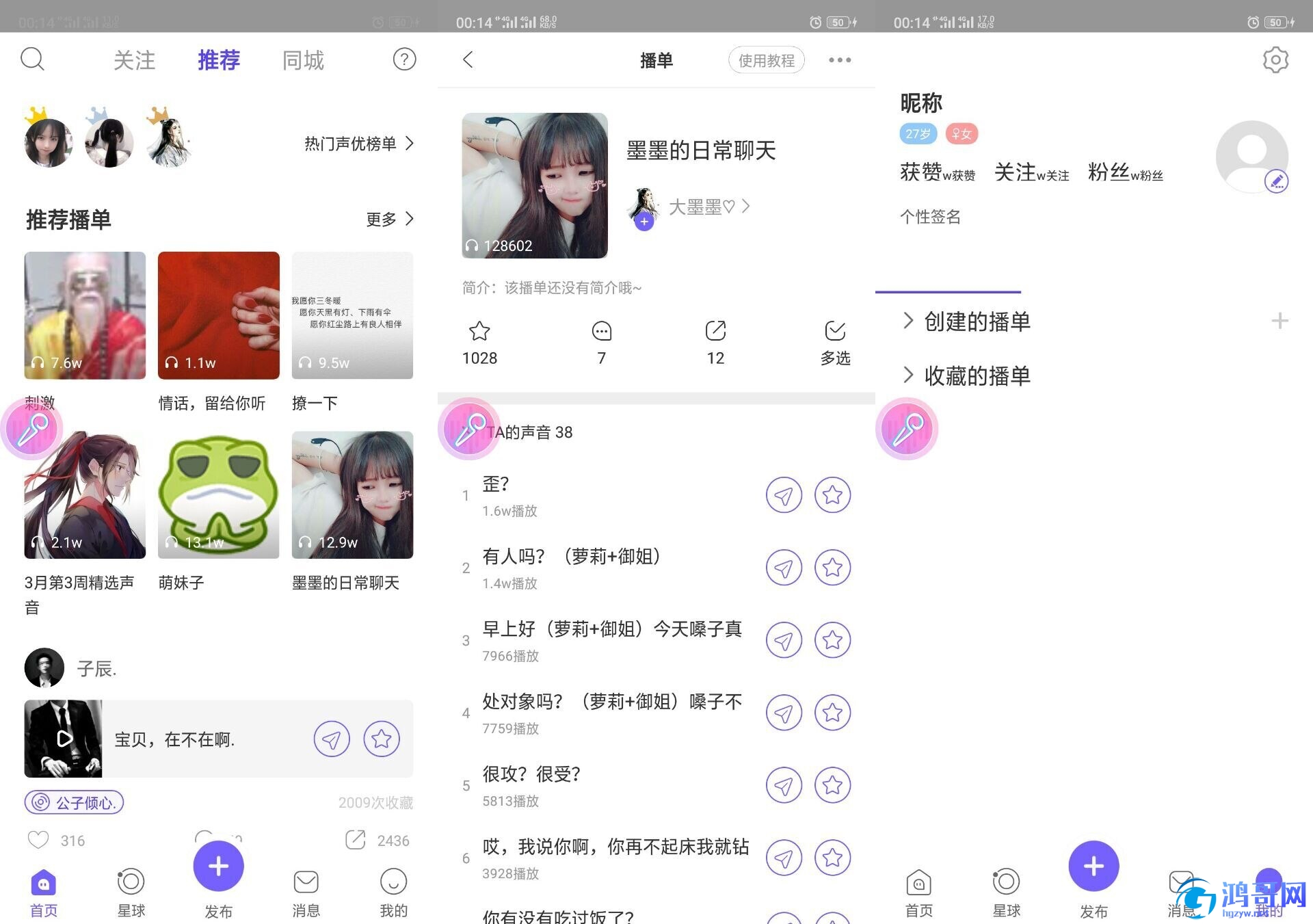Screen dimensions: 1313x924
Task: Star the track 很攻? 很受?
Action: 832,784
